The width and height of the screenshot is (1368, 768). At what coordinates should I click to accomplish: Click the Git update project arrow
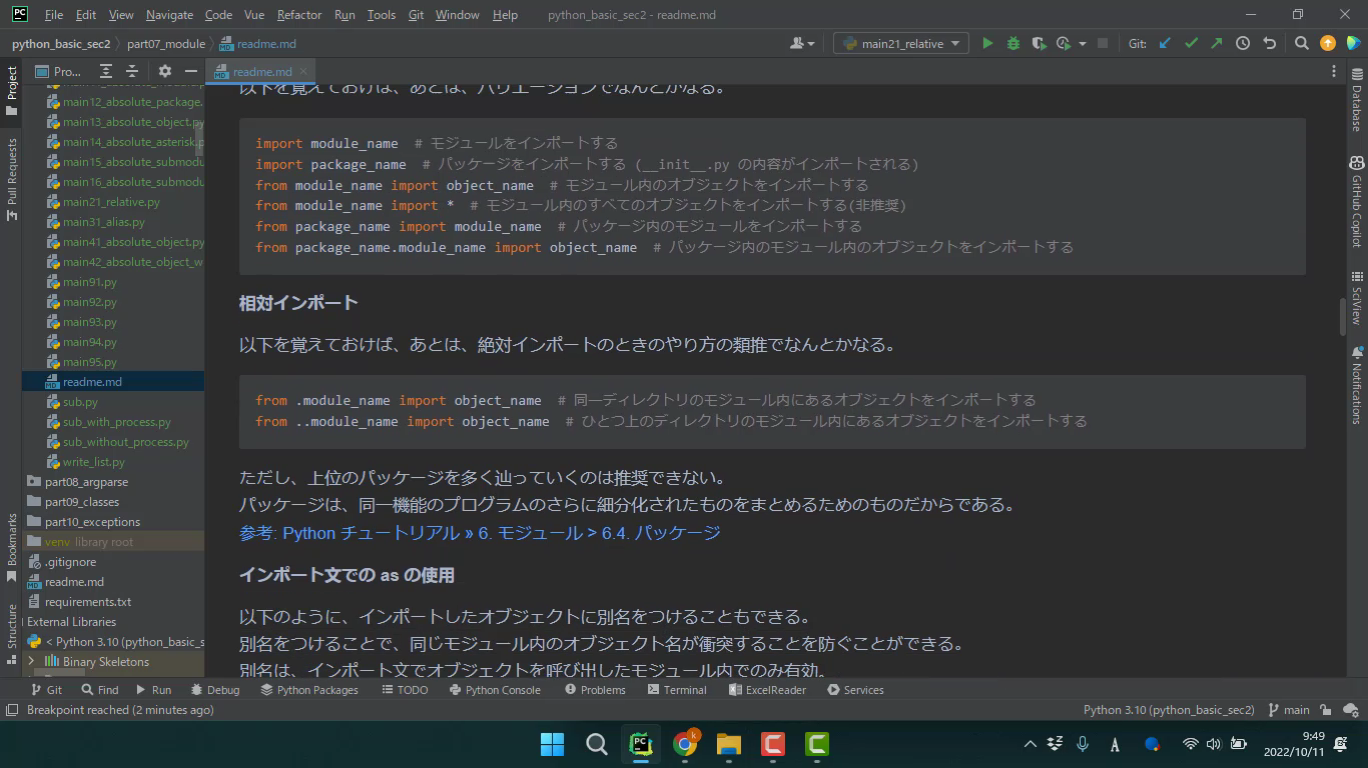[x=1165, y=43]
